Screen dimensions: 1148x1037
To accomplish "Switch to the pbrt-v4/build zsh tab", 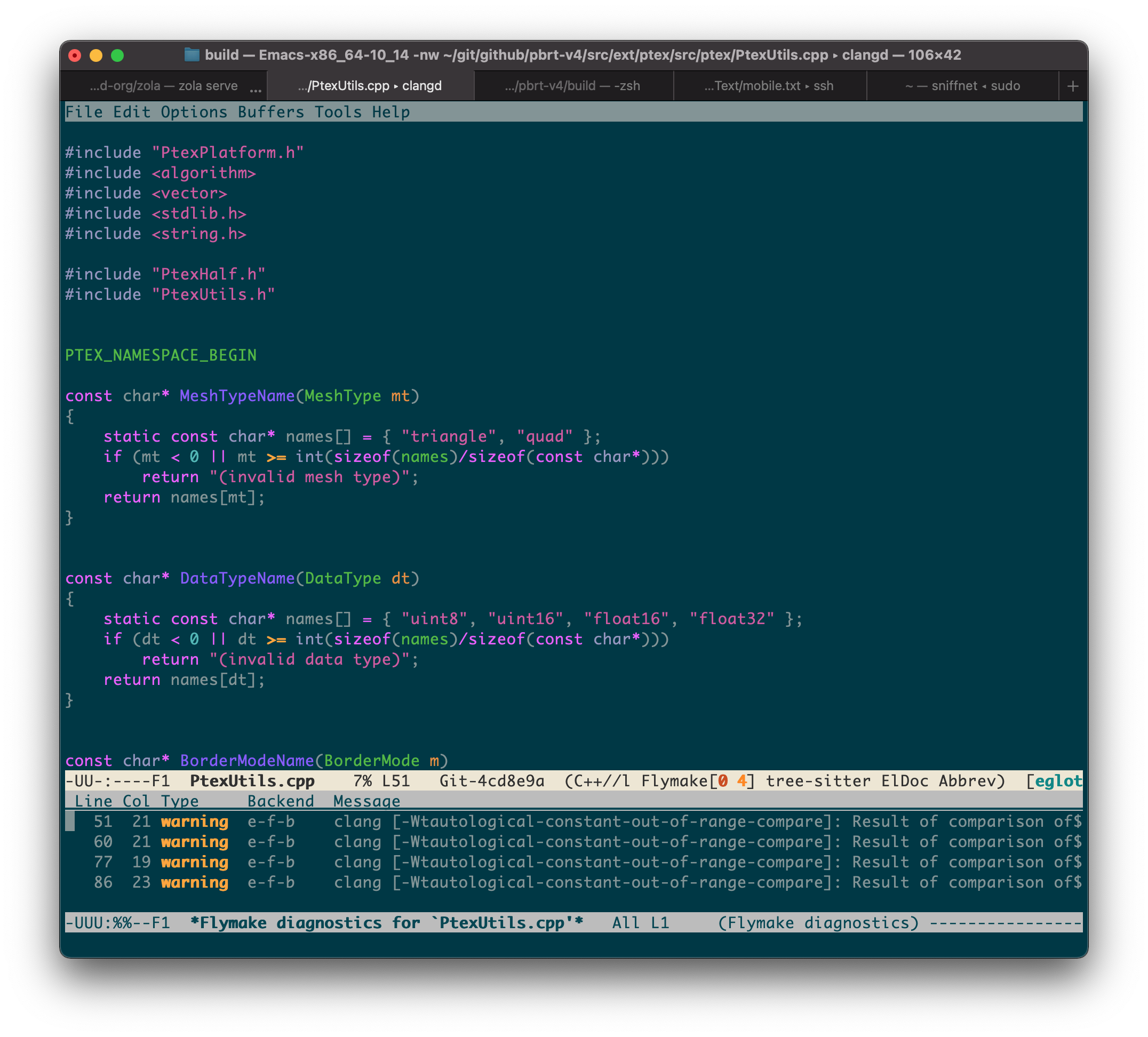I will pyautogui.click(x=572, y=86).
